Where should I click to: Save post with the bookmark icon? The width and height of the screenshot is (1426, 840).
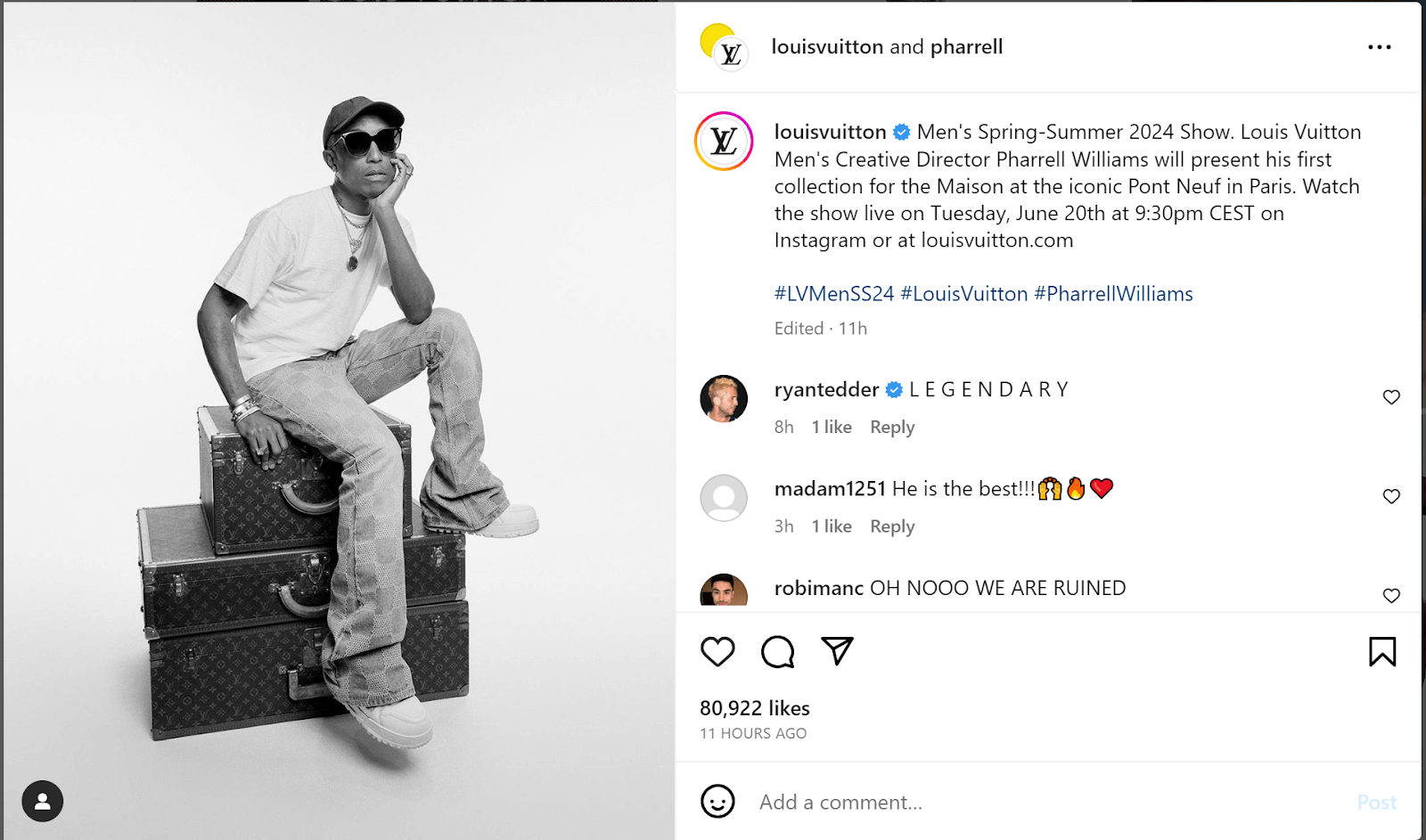tap(1382, 652)
